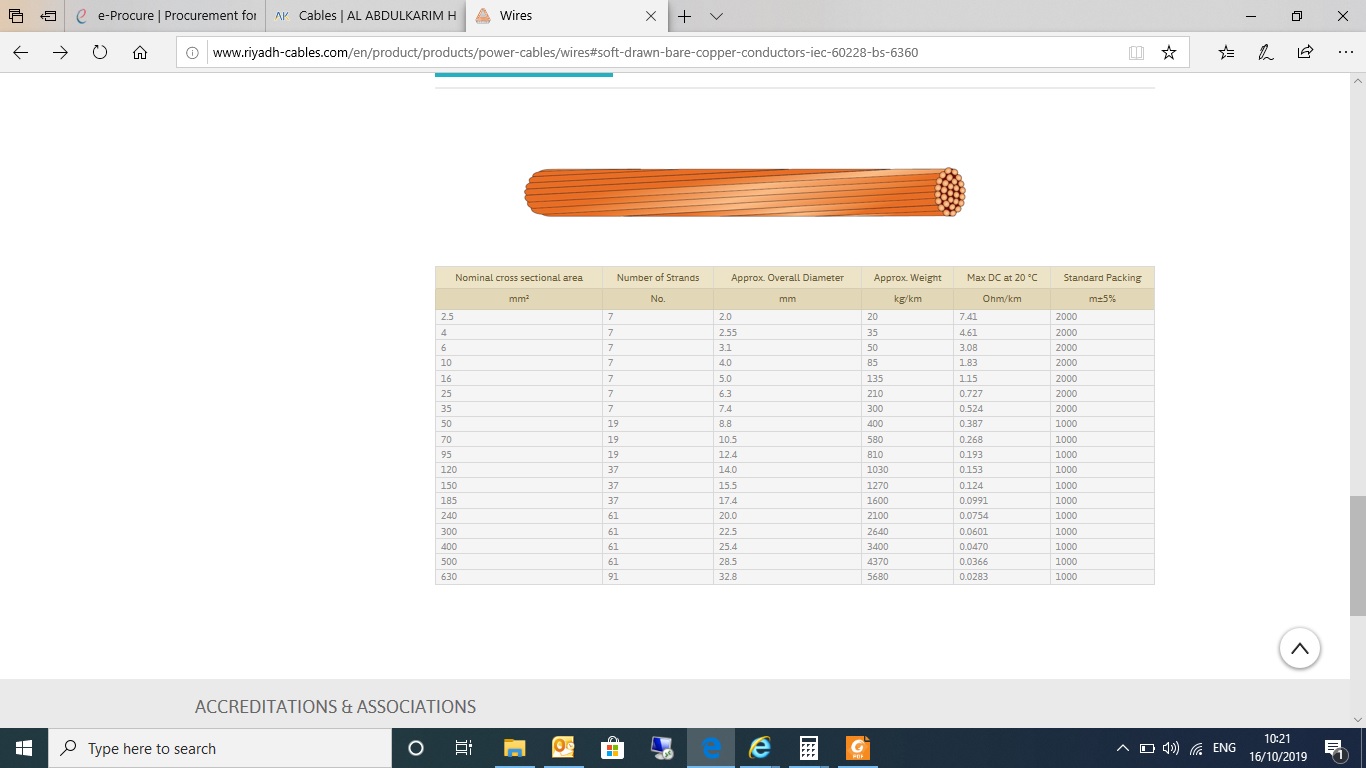The height and width of the screenshot is (768, 1366).
Task: Share this page using the share icon
Action: pos(1305,52)
